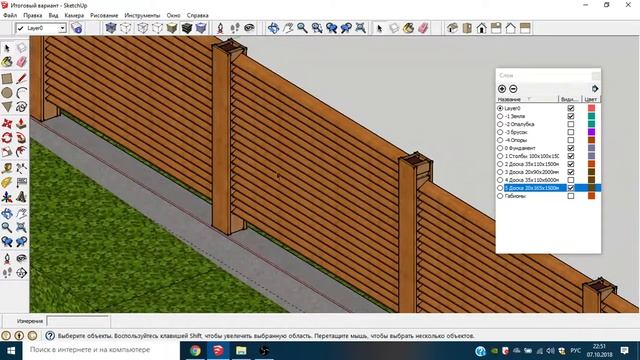Image resolution: width=640 pixels, height=360 pixels.
Task: Open the Файл menu
Action: 10,15
